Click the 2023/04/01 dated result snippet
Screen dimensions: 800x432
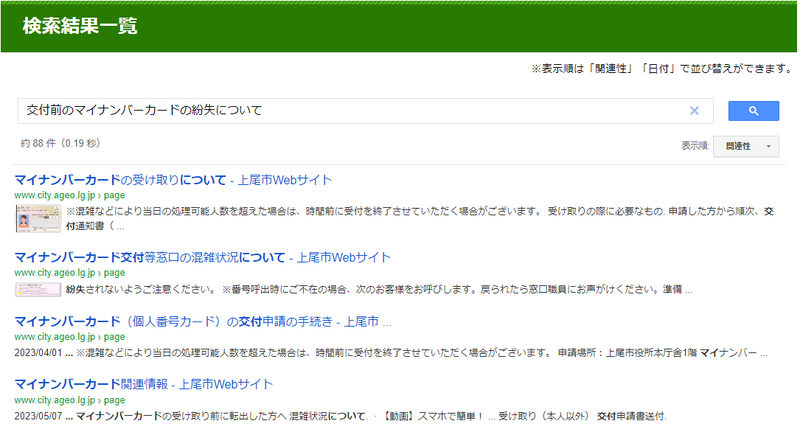pos(390,353)
